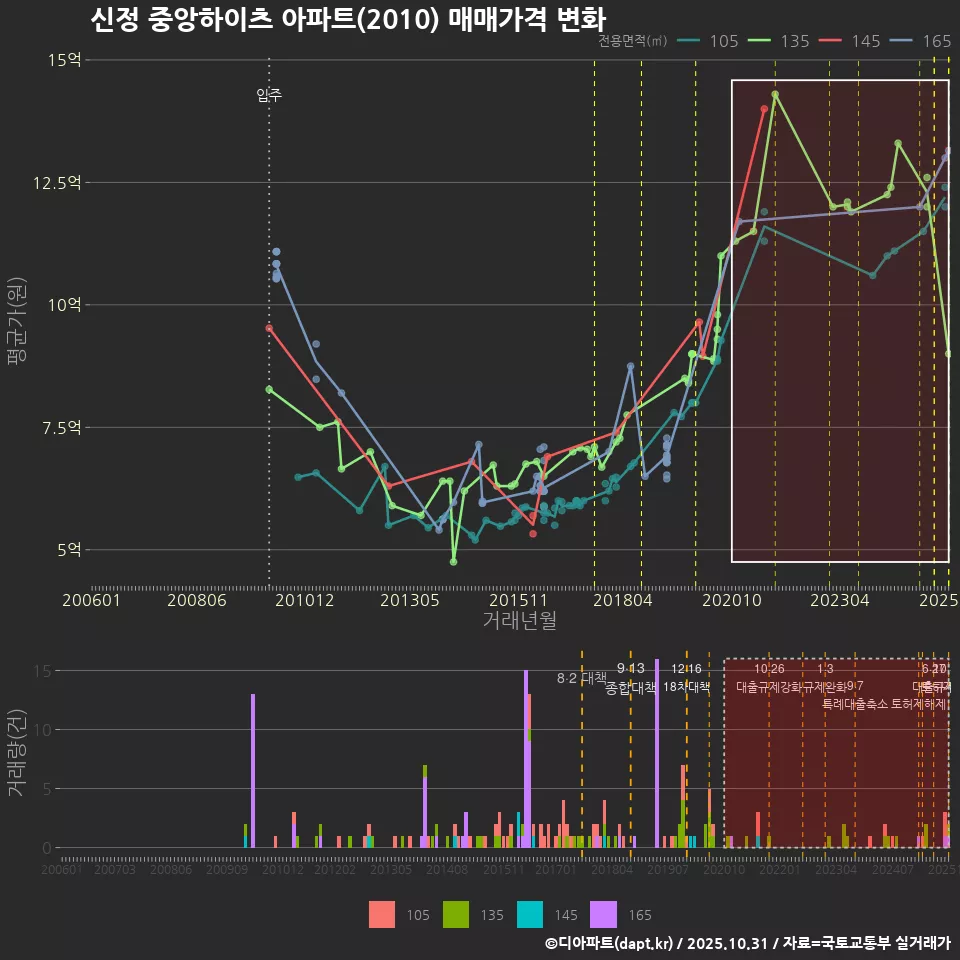Image resolution: width=960 pixels, height=960 pixels.
Task: Click the highlighted regulation region box on chart
Action: click(840, 320)
